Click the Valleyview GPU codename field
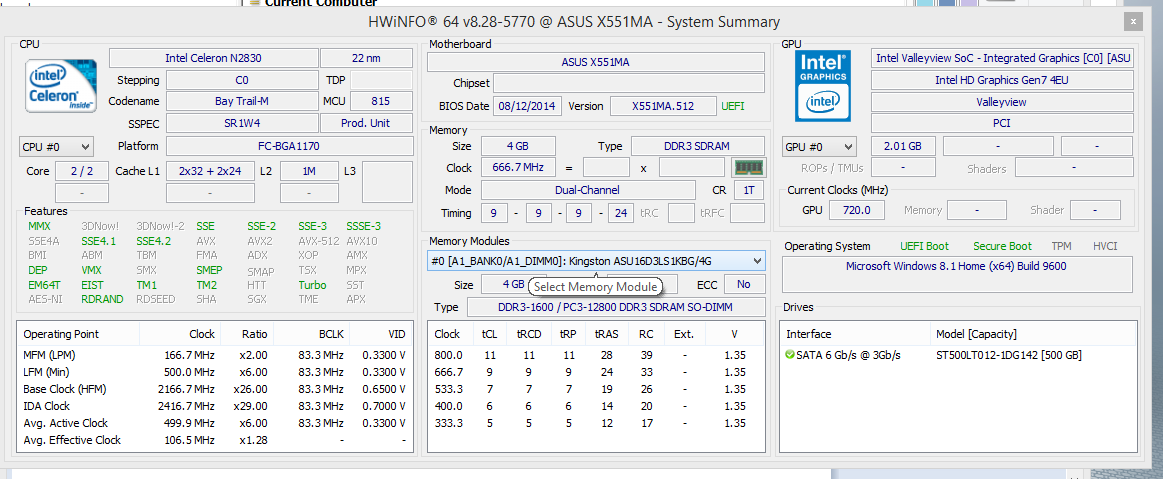 (x=1002, y=102)
